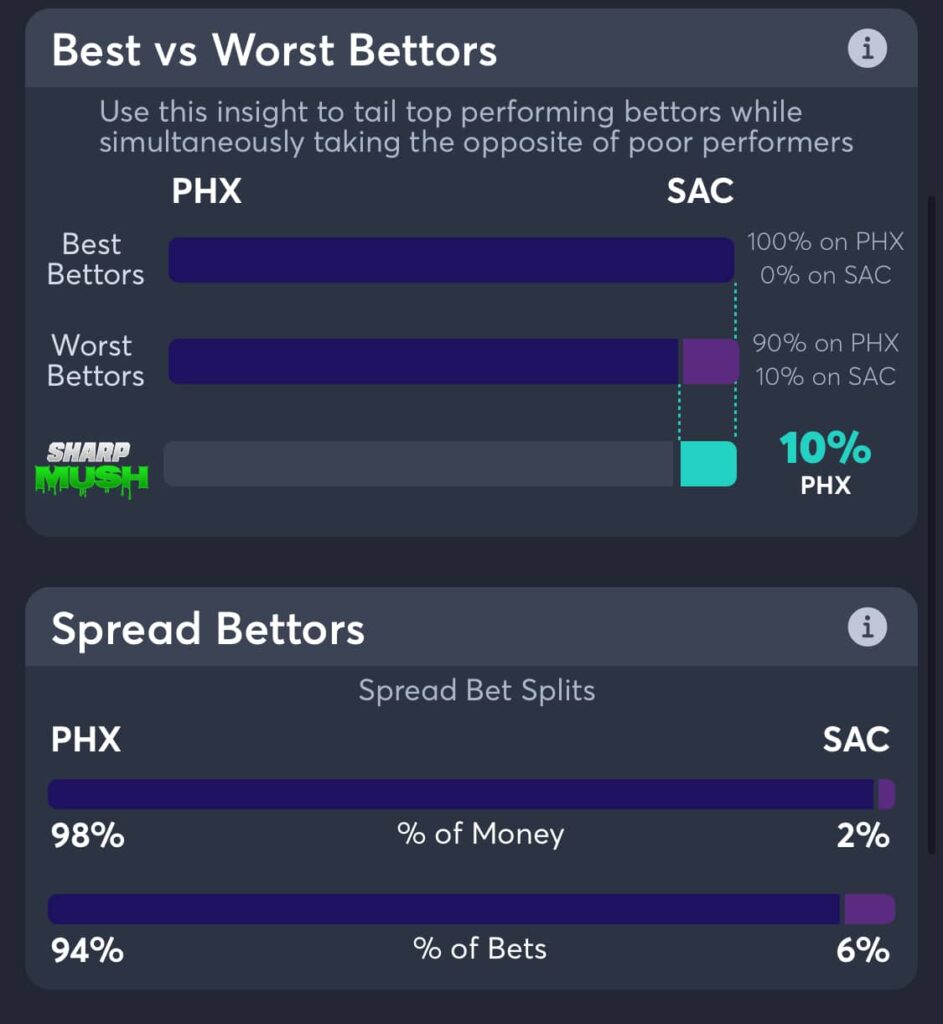Open info tooltip for Spread Bettors

click(868, 627)
